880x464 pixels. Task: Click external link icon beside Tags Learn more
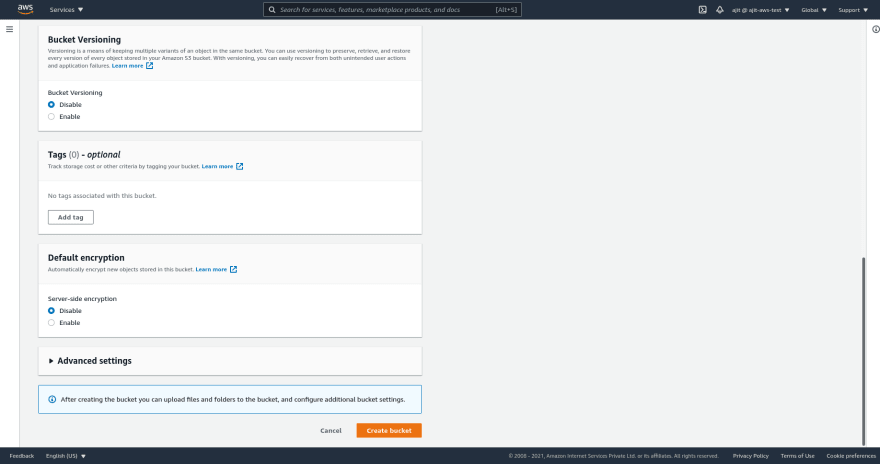pyautogui.click(x=240, y=166)
